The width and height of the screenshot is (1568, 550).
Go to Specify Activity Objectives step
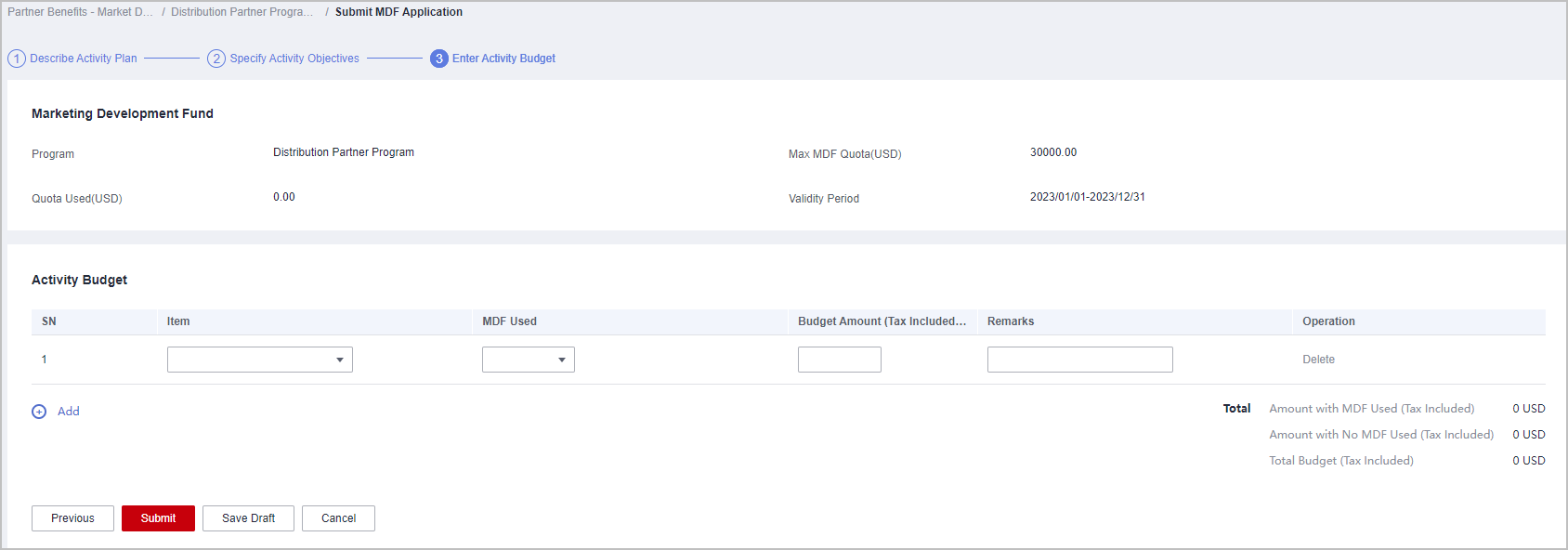click(294, 59)
